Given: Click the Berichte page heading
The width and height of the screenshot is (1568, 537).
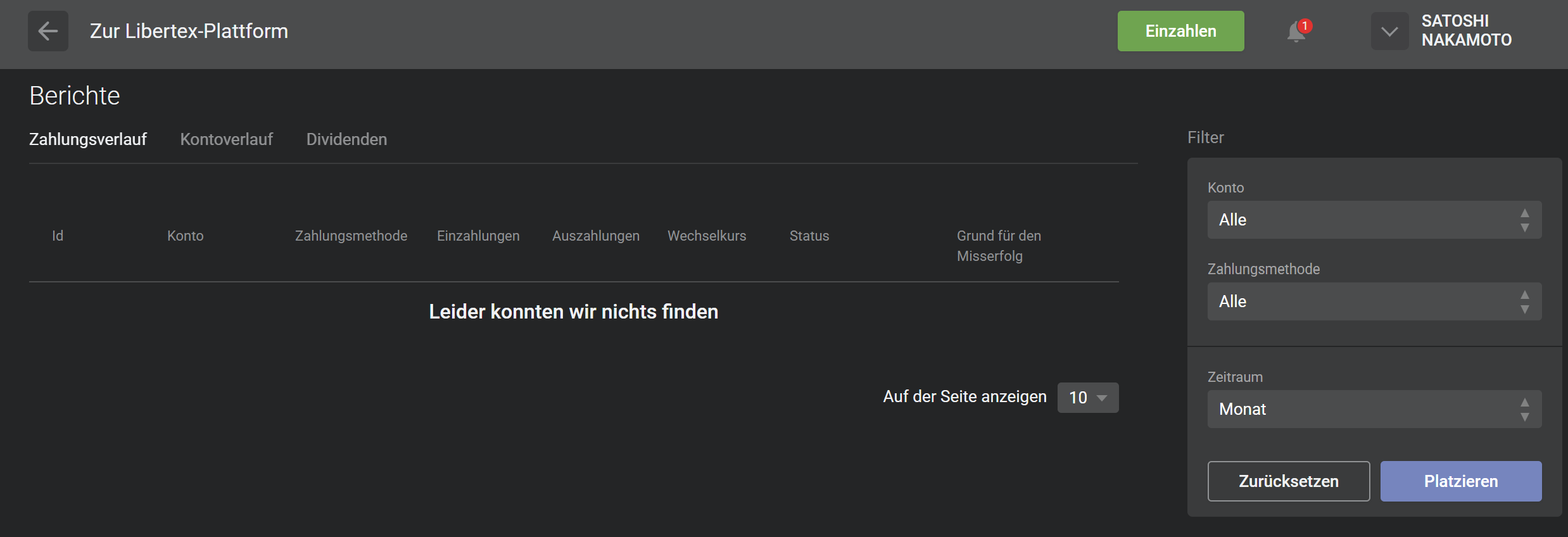Looking at the screenshot, I should pos(75,96).
